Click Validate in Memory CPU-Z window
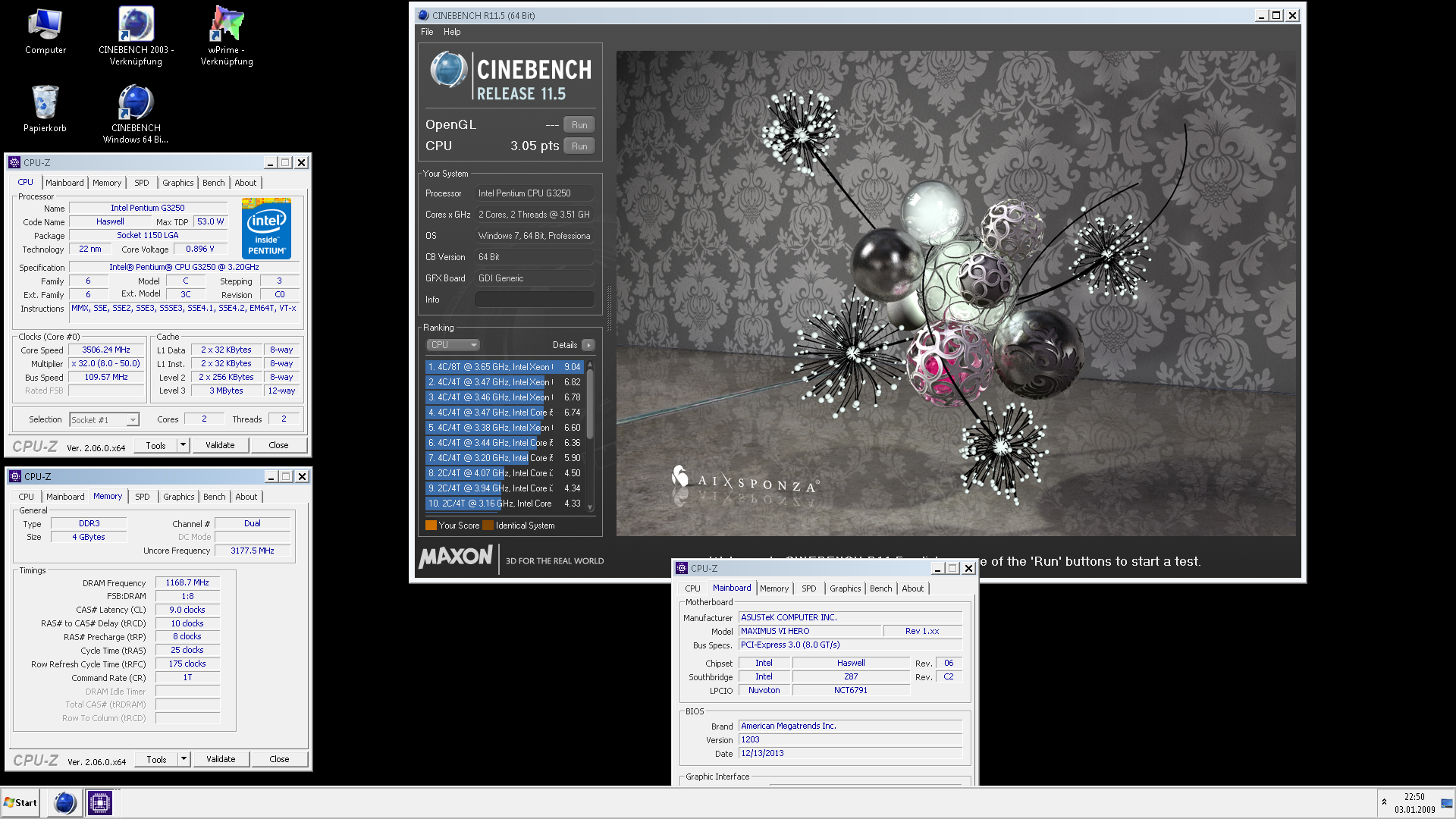 [221, 759]
